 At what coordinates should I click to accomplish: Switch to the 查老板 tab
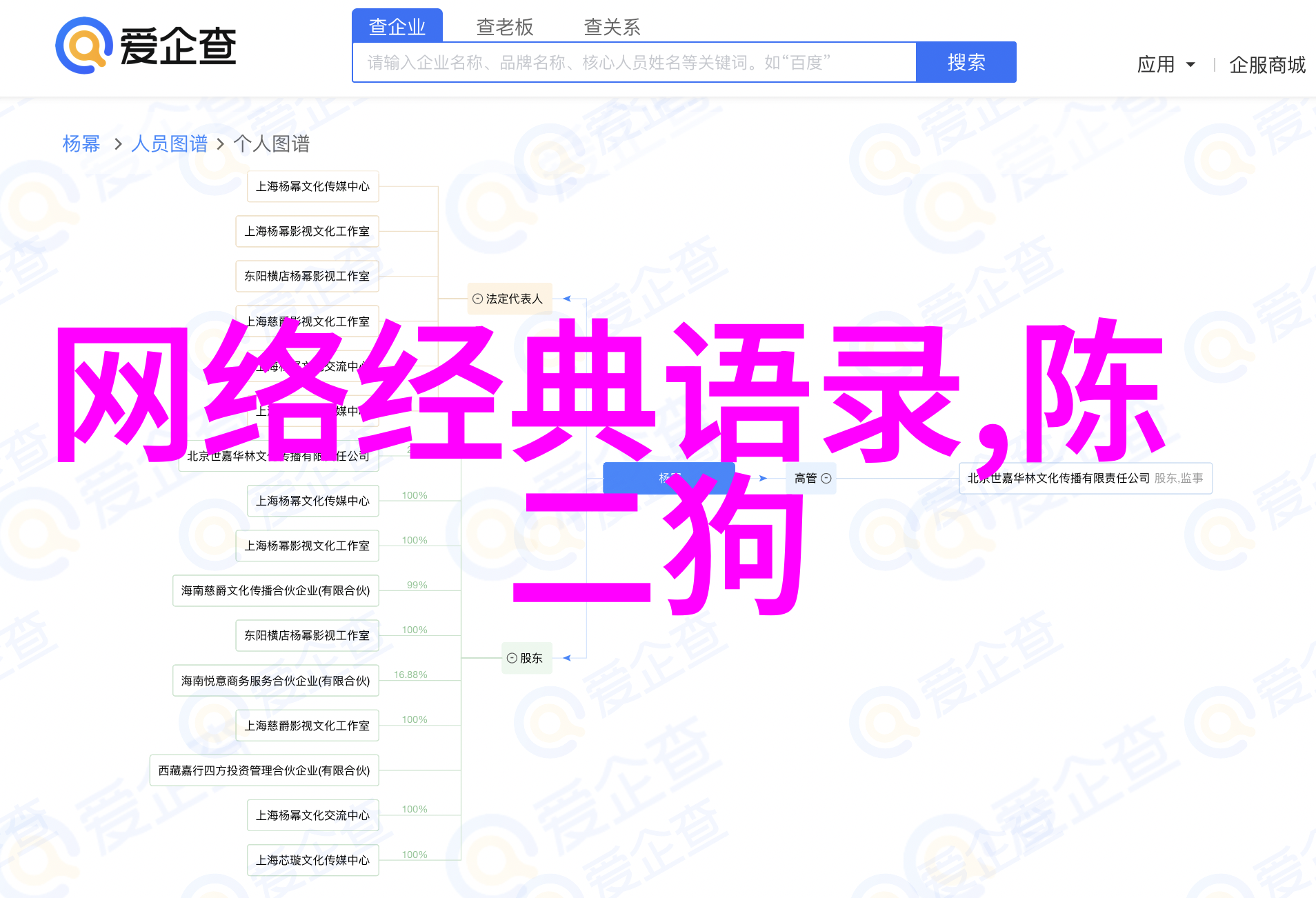coord(505,27)
